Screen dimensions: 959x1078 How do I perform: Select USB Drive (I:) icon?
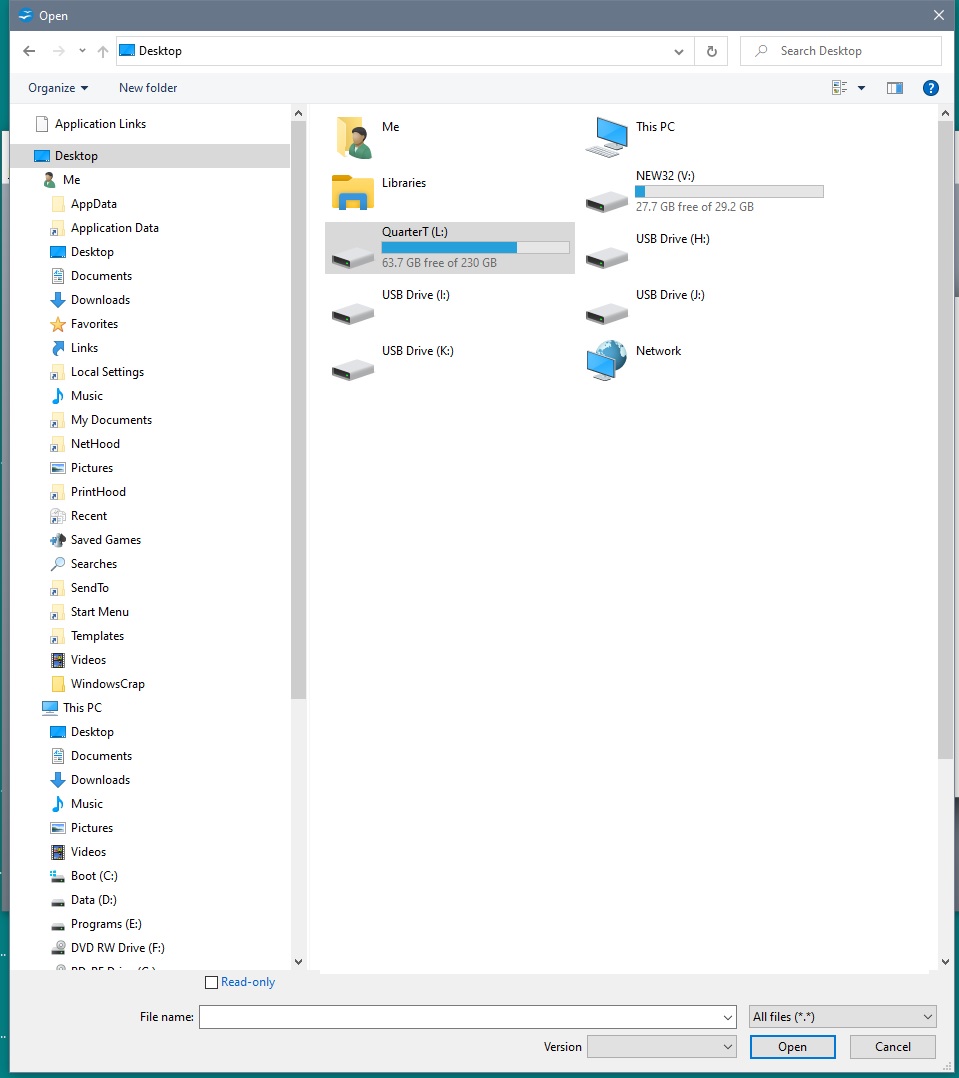[x=353, y=314]
